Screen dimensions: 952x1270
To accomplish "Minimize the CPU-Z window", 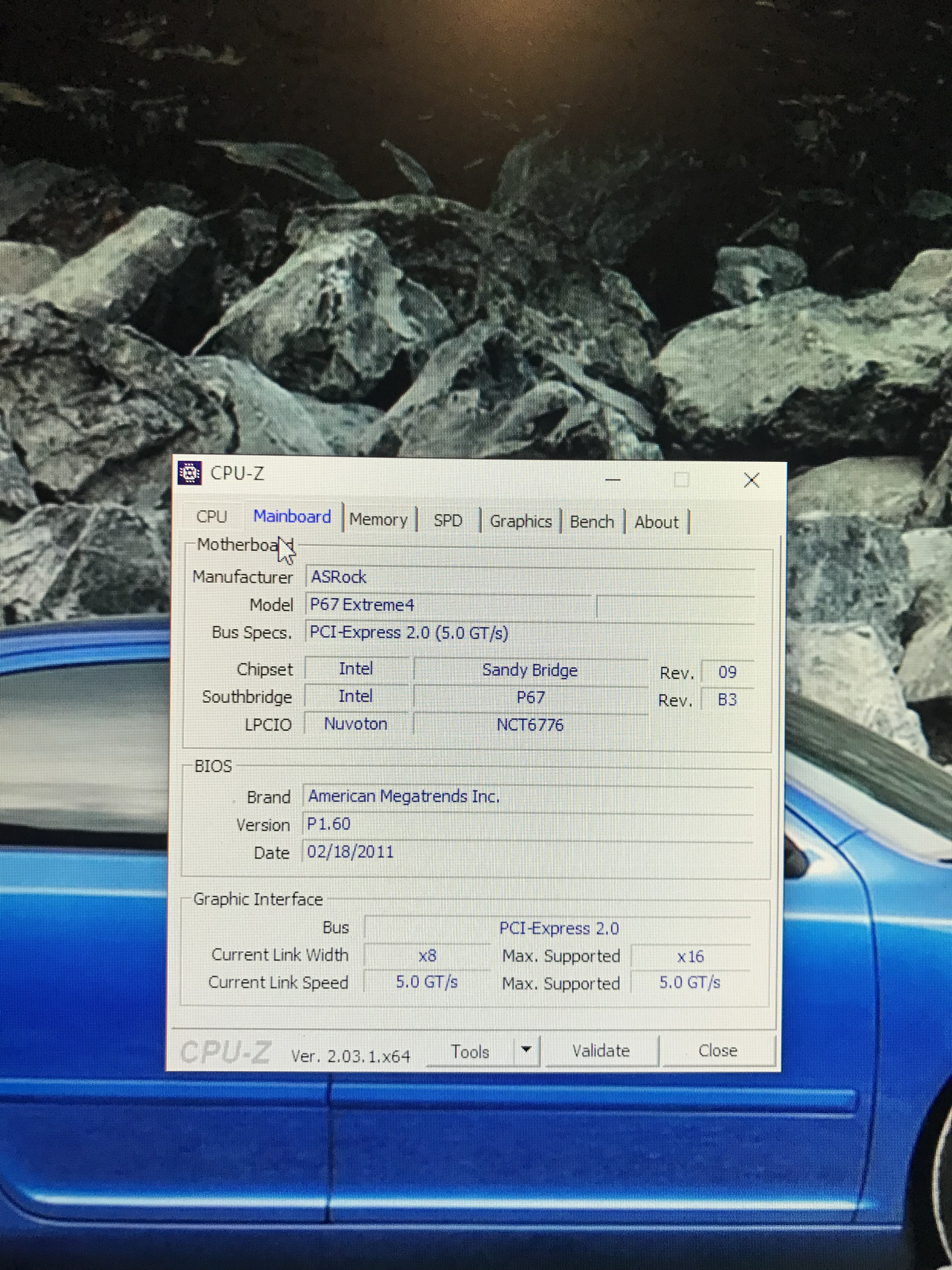I will [613, 479].
